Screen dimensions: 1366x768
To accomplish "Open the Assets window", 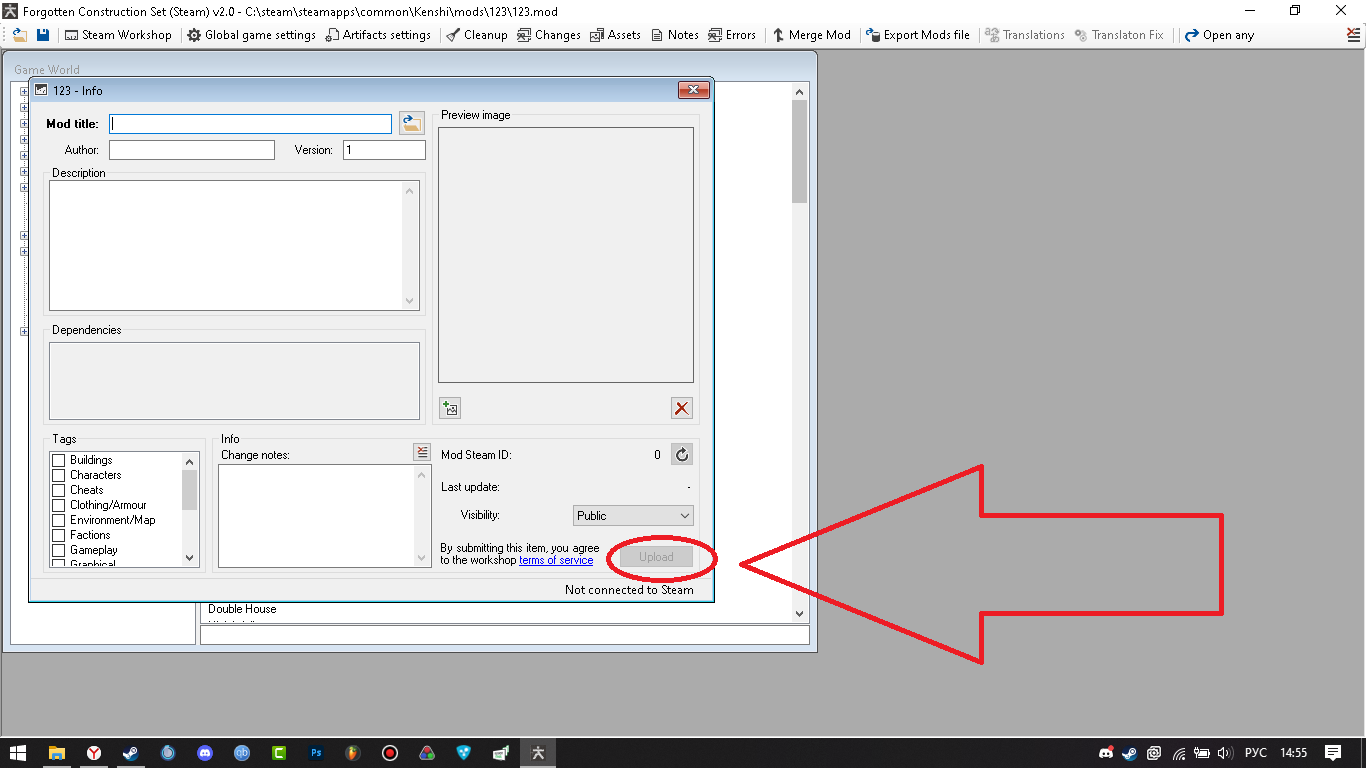I will [615, 35].
